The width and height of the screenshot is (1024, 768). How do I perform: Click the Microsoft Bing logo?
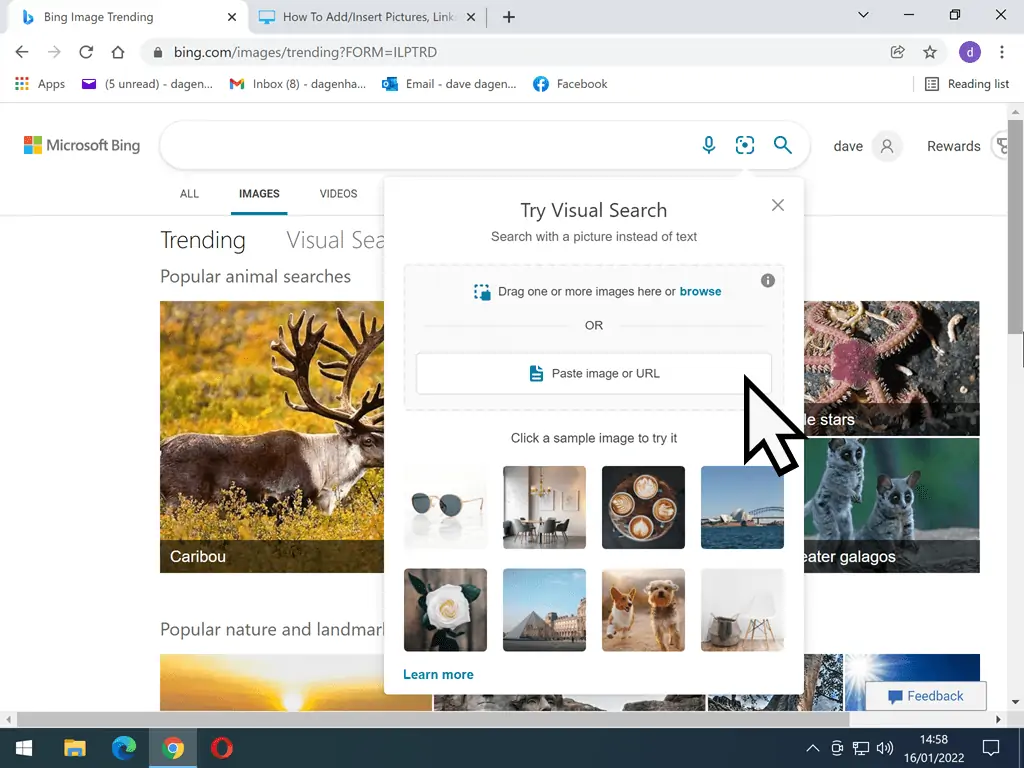click(81, 145)
